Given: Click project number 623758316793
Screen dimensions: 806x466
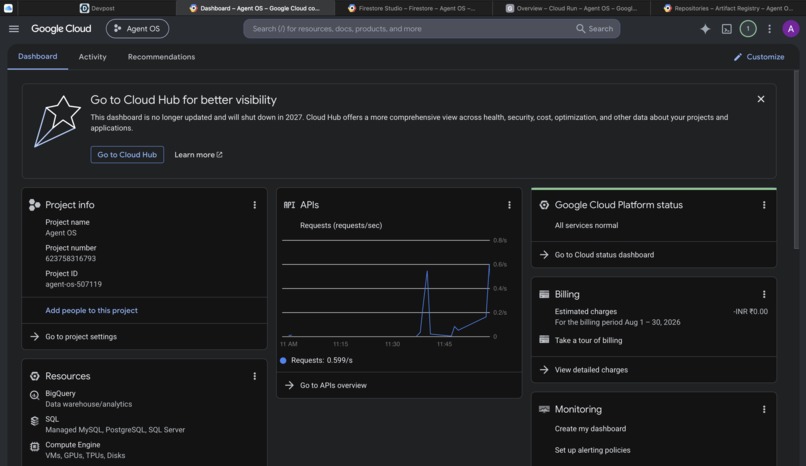Looking at the screenshot, I should coord(70,258).
